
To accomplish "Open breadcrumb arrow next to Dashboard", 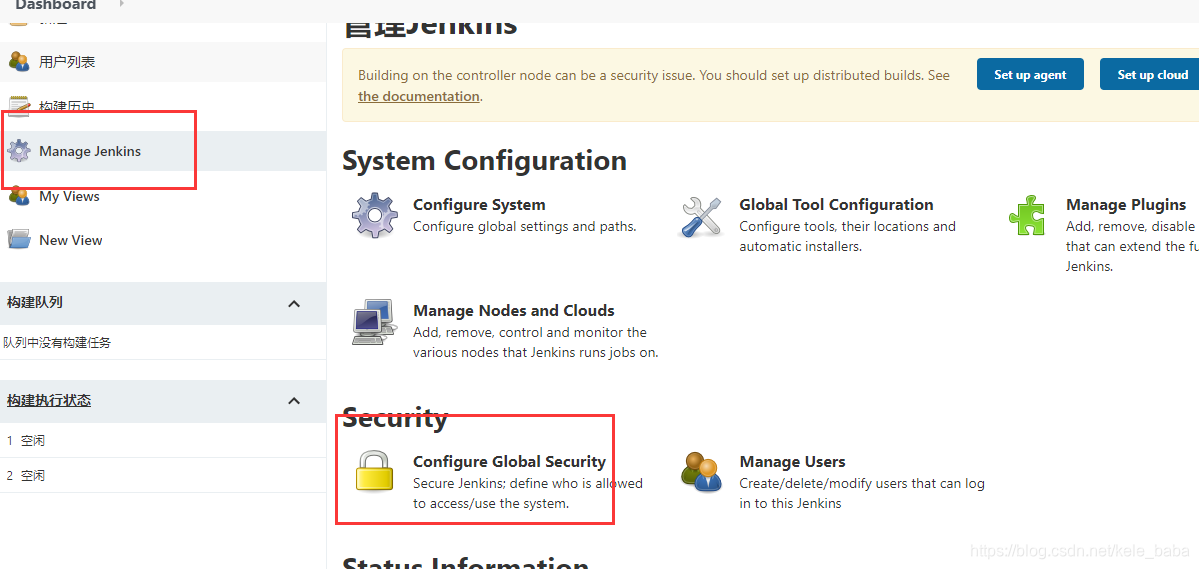I will click(122, 4).
